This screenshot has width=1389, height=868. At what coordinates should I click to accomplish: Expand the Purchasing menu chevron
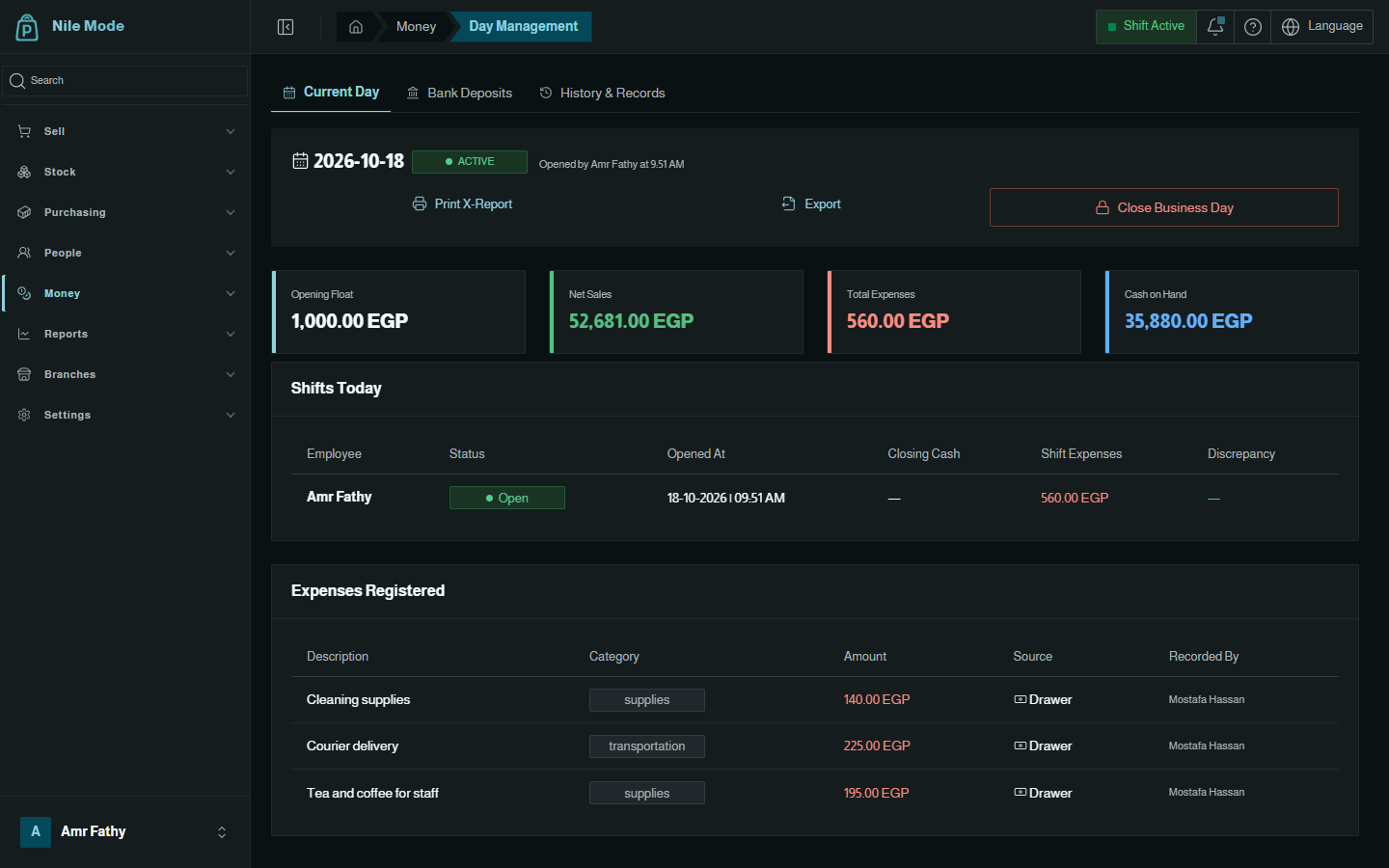point(231,212)
